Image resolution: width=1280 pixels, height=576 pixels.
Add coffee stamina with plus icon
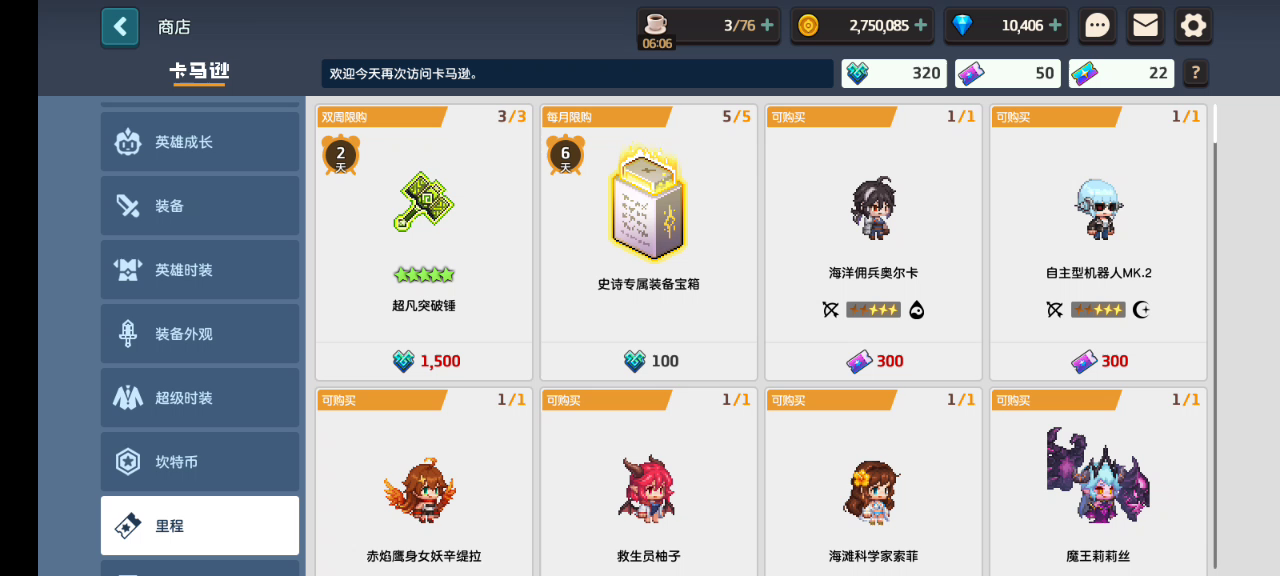coord(768,25)
